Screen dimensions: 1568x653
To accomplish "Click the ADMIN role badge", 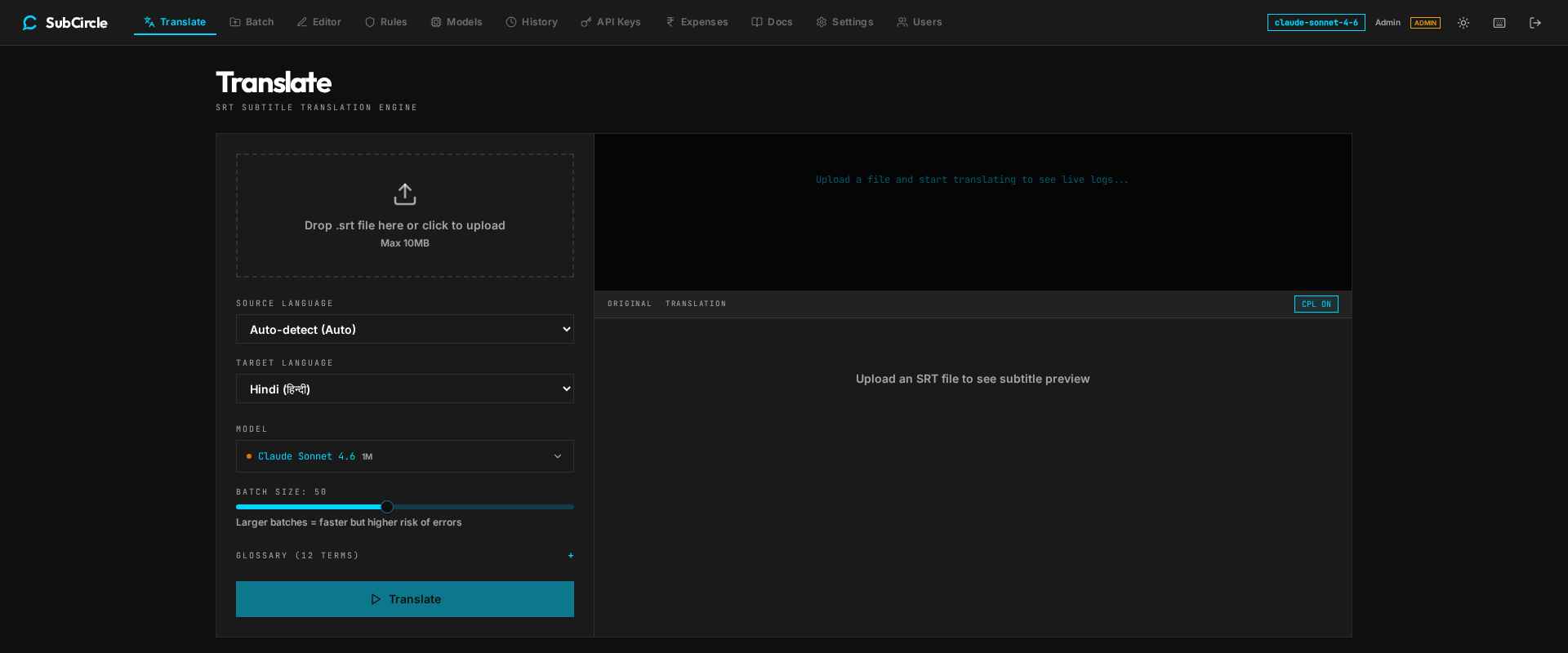I will [x=1425, y=23].
